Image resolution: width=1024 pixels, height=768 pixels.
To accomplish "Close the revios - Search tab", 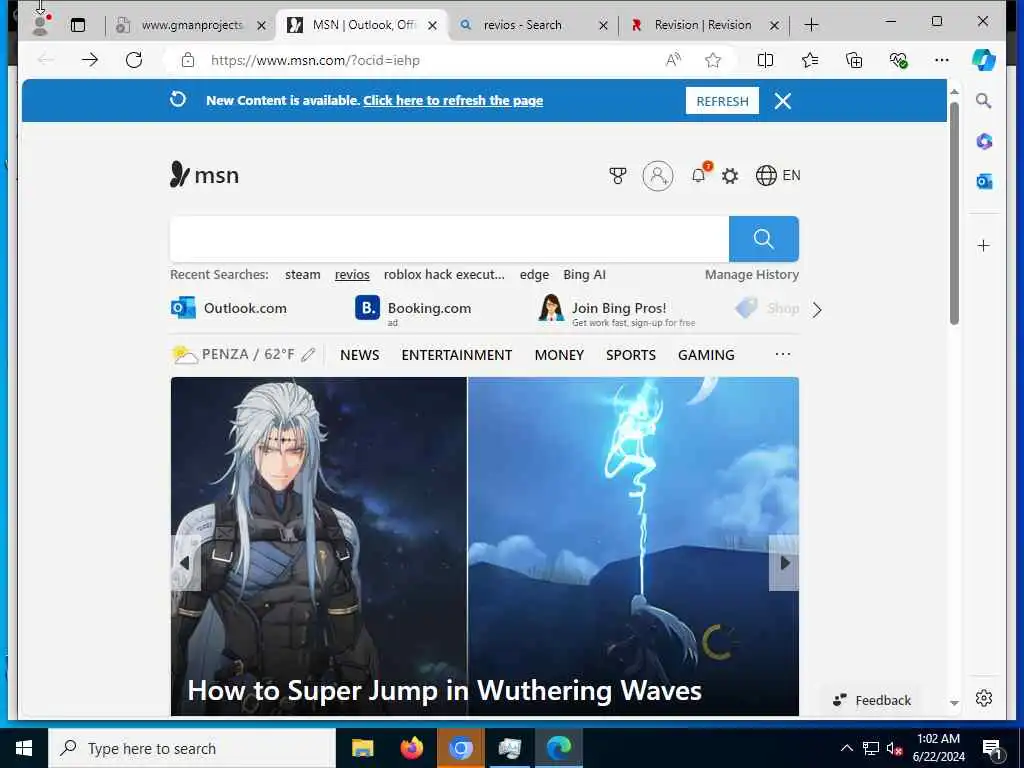I will coord(603,25).
